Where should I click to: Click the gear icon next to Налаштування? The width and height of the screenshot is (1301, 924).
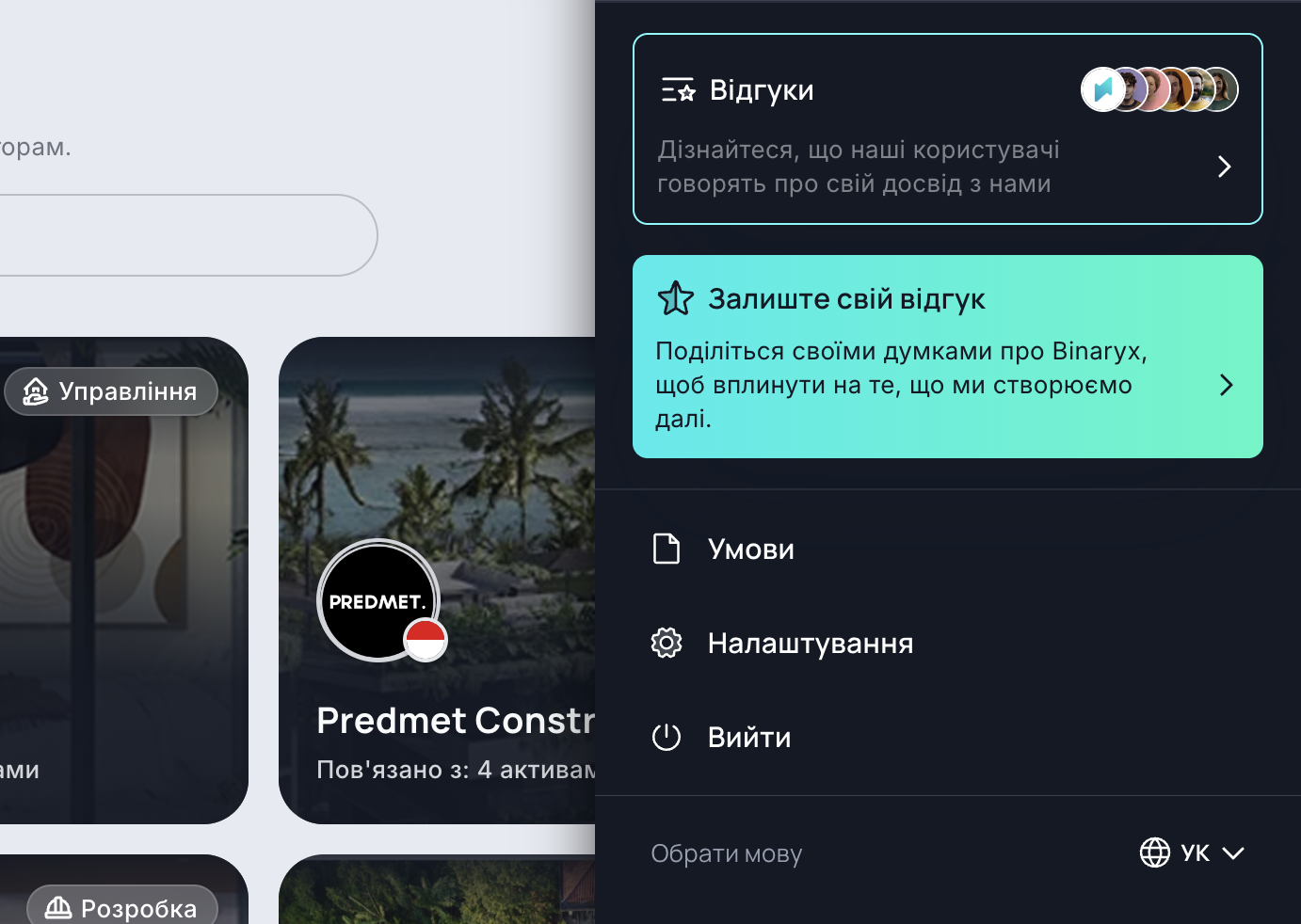pos(667,643)
